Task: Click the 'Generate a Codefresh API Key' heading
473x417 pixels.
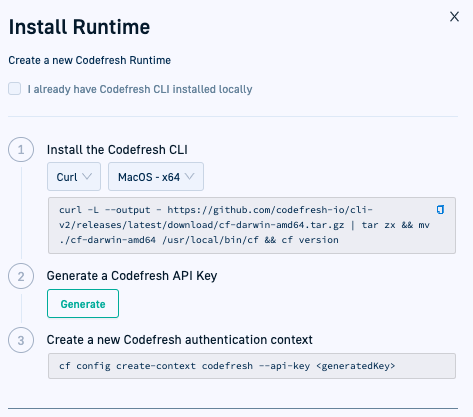Action: point(132,276)
